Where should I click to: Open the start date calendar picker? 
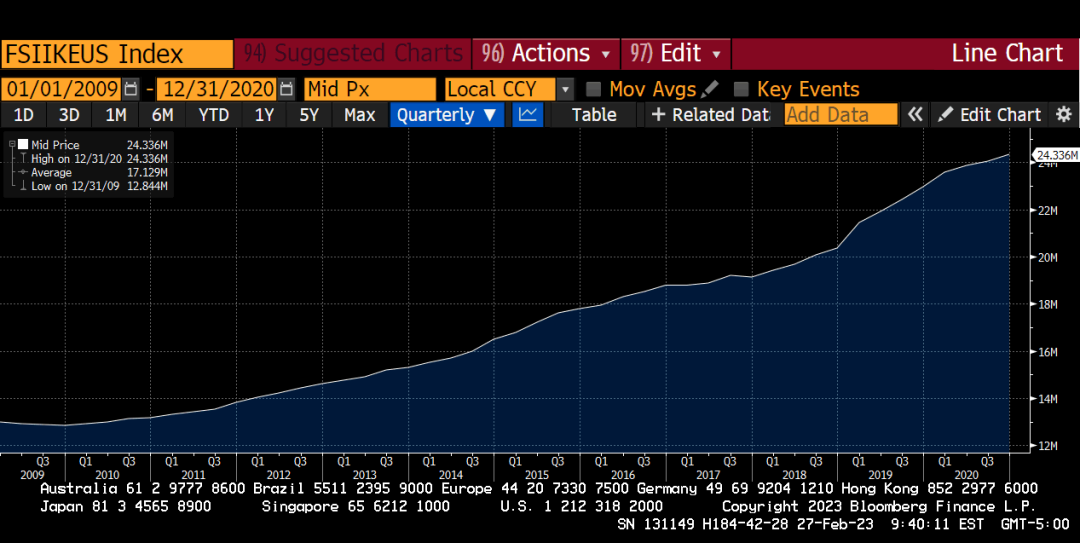(130, 89)
